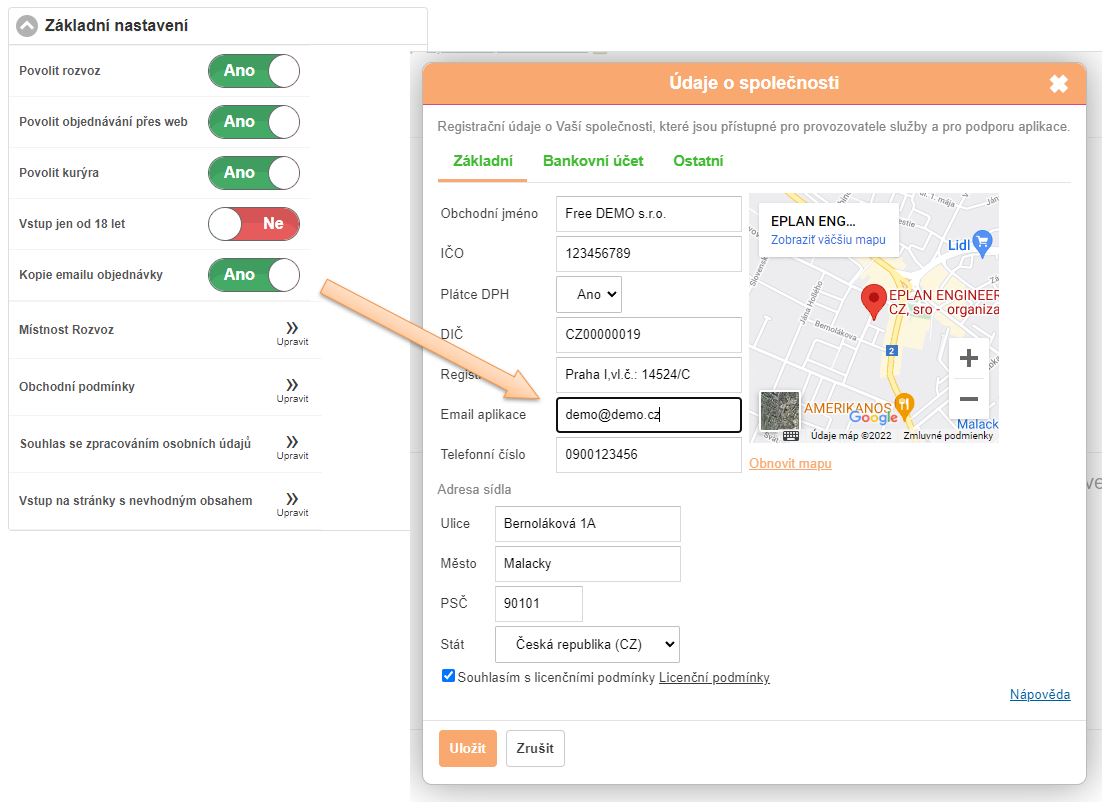Click the Email aplikace input field
This screenshot has width=1112, height=812.
tap(648, 415)
